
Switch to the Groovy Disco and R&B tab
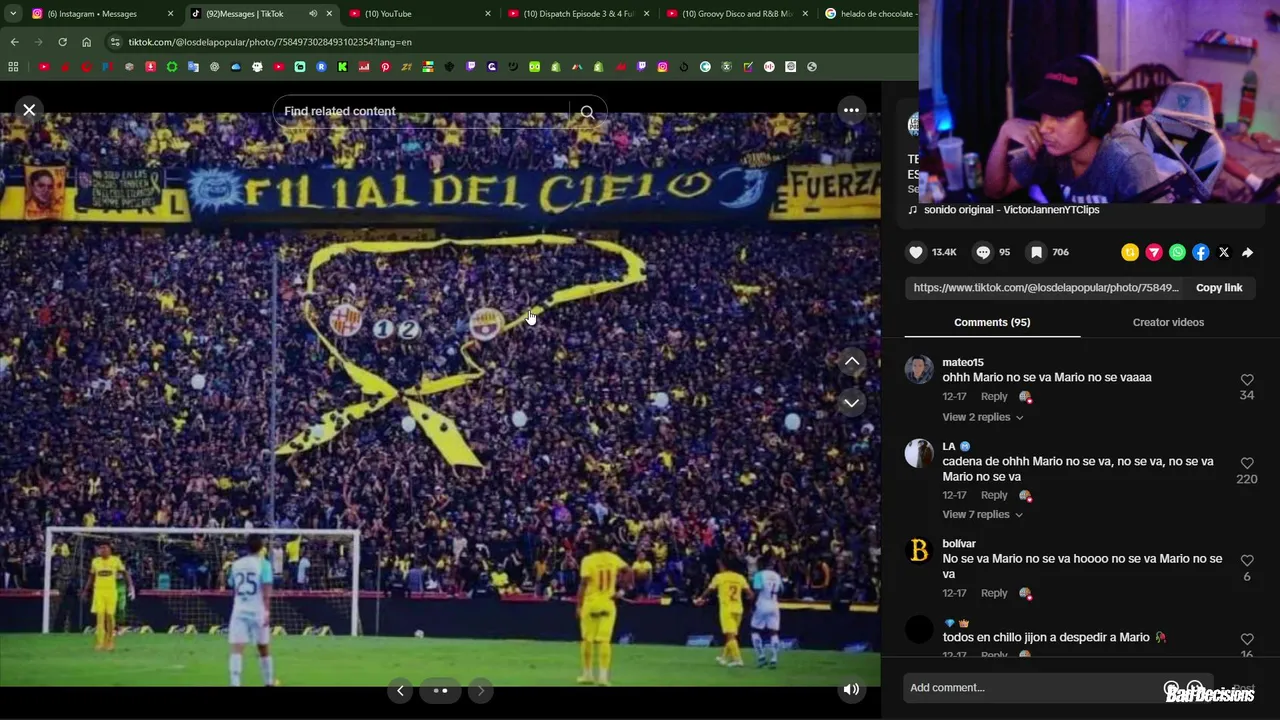[x=738, y=14]
